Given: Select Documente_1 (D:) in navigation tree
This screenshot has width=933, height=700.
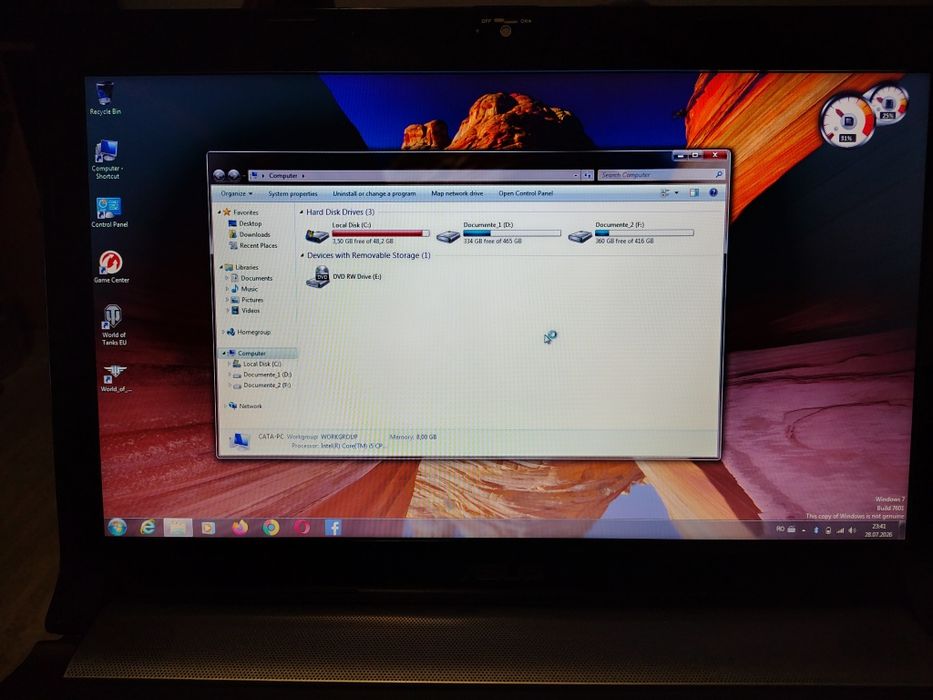Looking at the screenshot, I should (262, 374).
